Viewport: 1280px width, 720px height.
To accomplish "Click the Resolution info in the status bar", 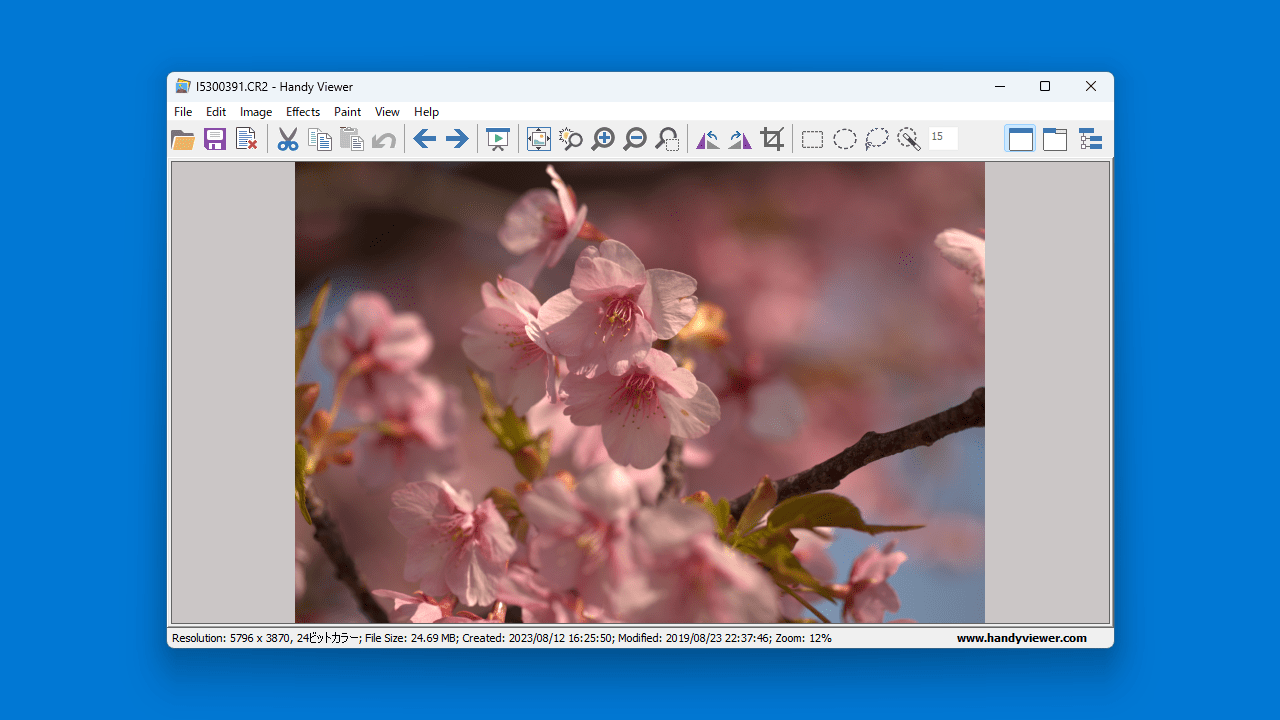I will pyautogui.click(x=266, y=638).
